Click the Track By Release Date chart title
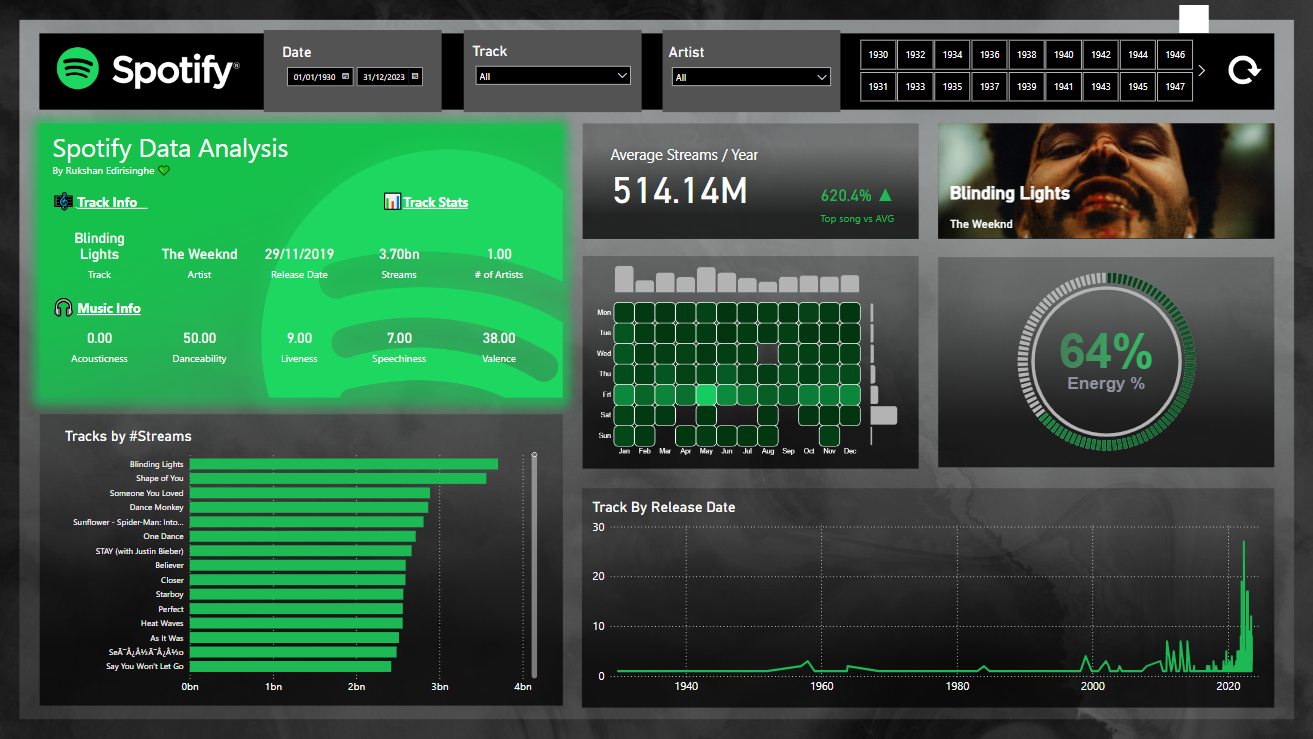Screen dimensions: 1313x739 (664, 507)
